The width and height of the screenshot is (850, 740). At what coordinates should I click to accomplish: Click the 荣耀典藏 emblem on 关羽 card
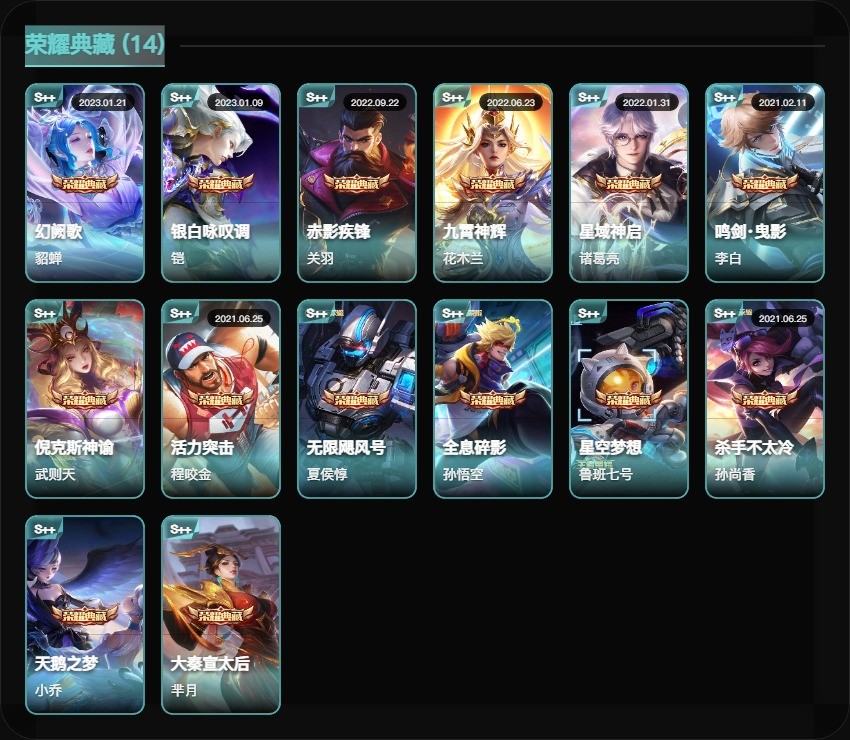356,183
